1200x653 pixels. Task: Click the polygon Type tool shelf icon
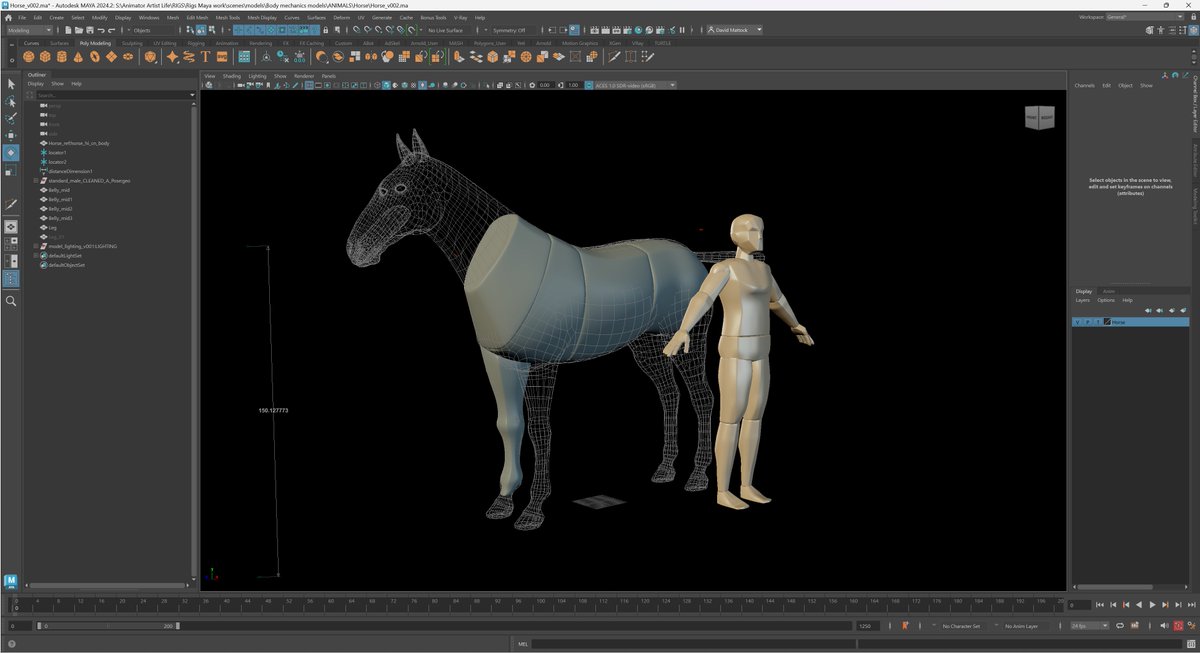coord(205,57)
